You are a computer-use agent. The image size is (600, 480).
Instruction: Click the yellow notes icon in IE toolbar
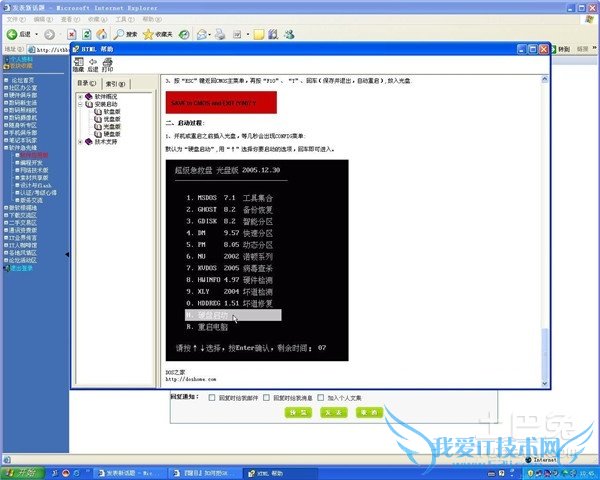click(x=259, y=34)
